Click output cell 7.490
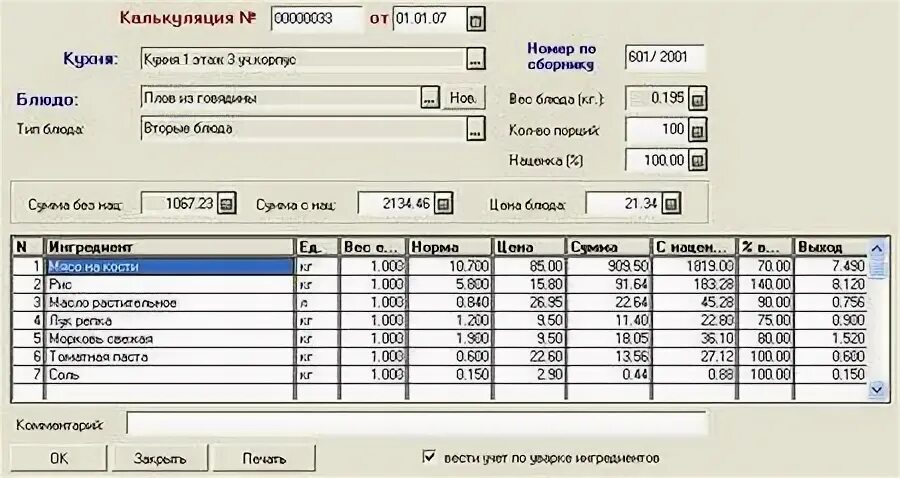The image size is (900, 478). coord(830,267)
